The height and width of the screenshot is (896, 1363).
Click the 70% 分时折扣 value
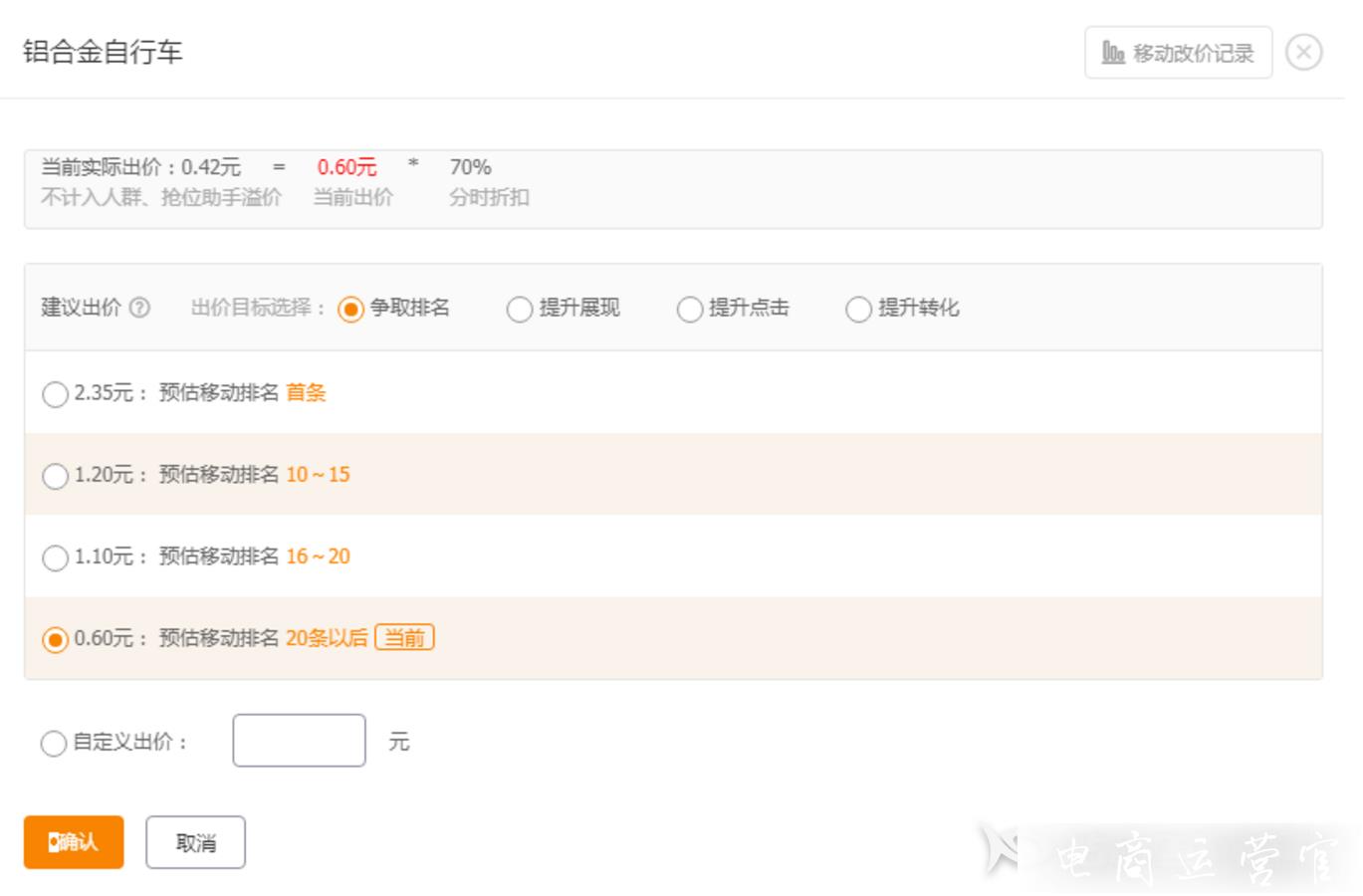click(470, 167)
